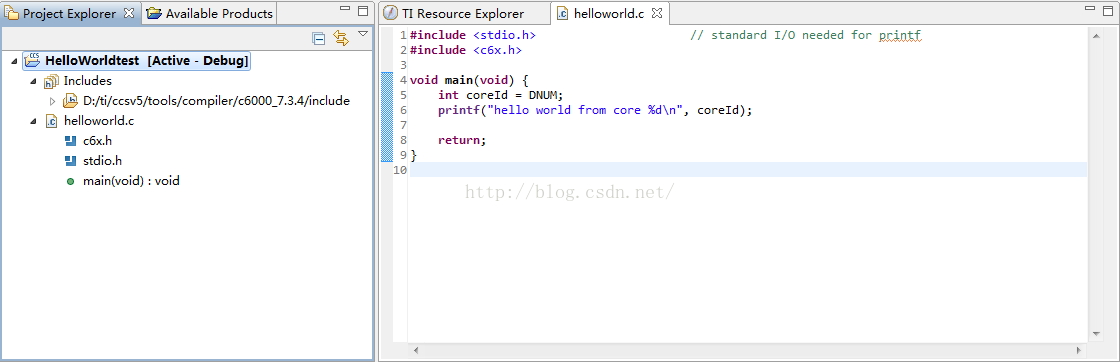Open the Project Explorer view menu arrow
The image size is (1120, 362).
click(x=363, y=34)
